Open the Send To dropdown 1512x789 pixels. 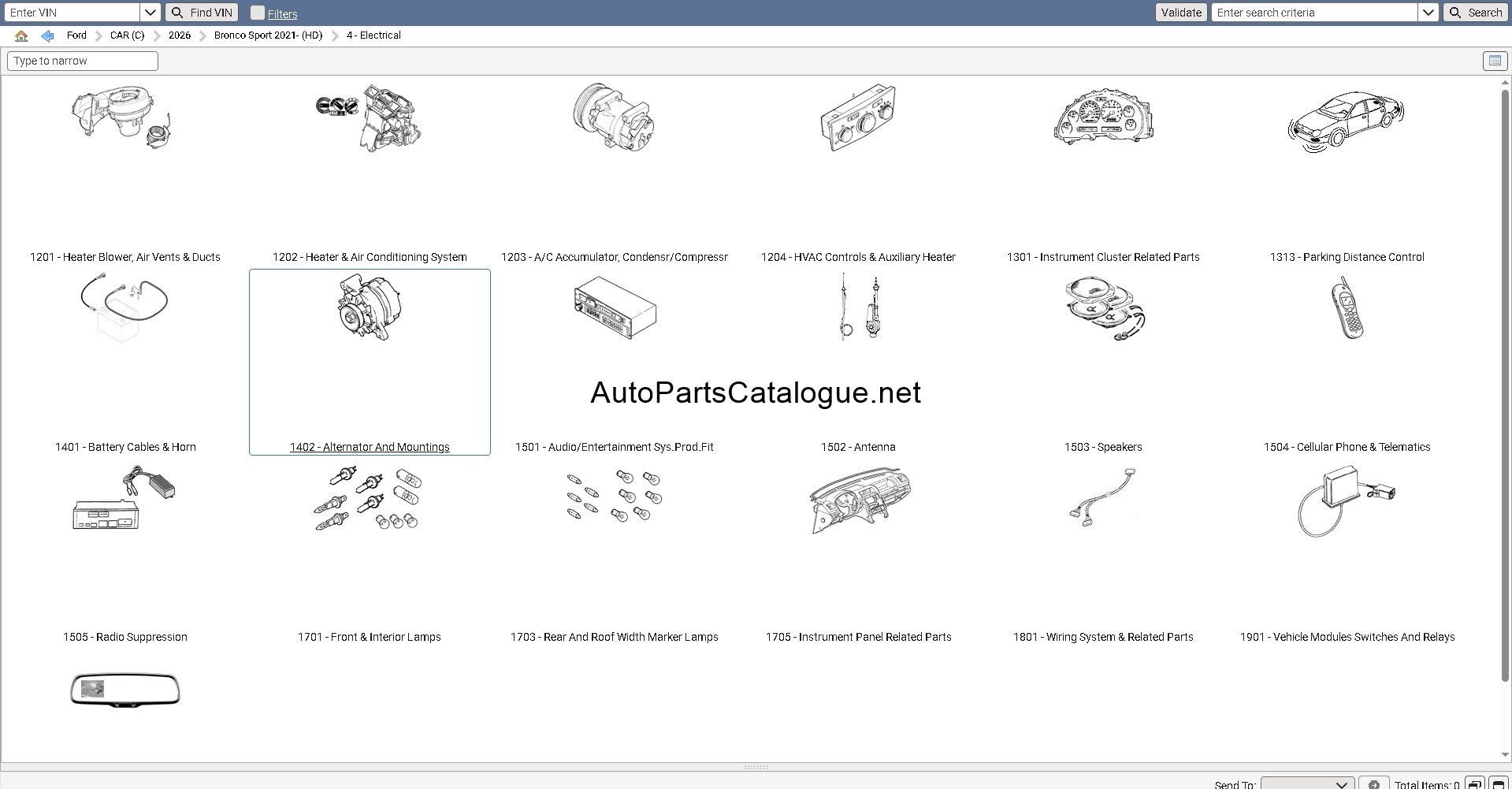point(1307,784)
